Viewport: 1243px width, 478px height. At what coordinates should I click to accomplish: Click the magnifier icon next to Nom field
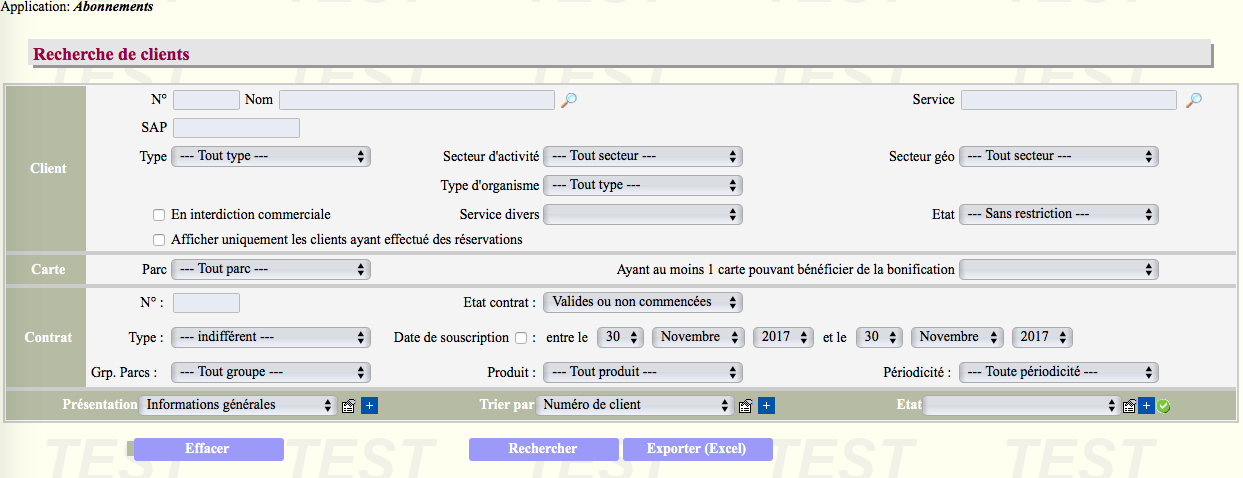pos(568,100)
